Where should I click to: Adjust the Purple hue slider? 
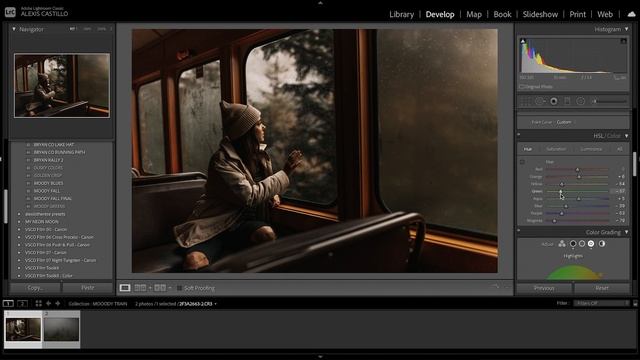(x=577, y=213)
